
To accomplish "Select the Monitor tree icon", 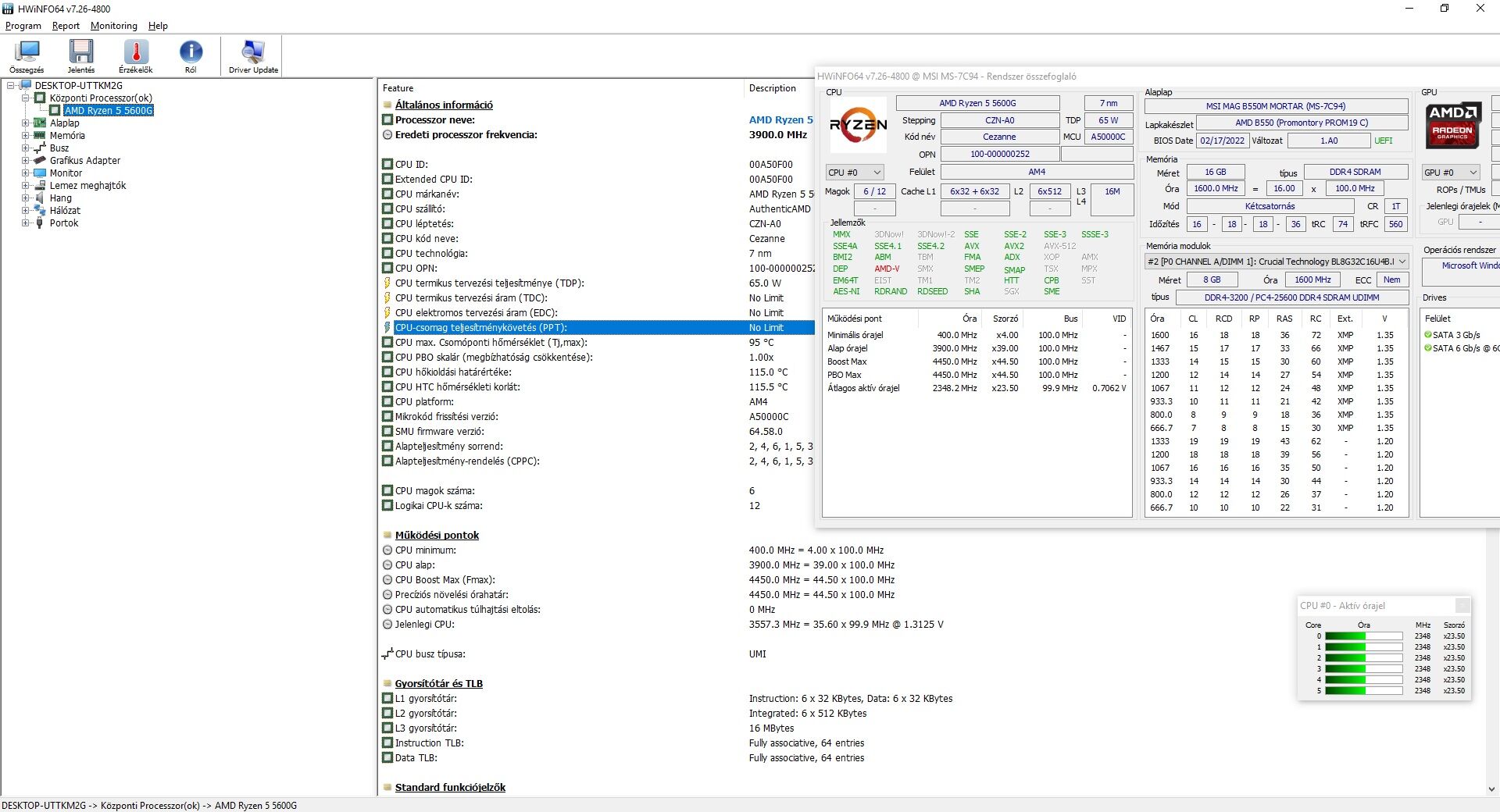I will [40, 173].
